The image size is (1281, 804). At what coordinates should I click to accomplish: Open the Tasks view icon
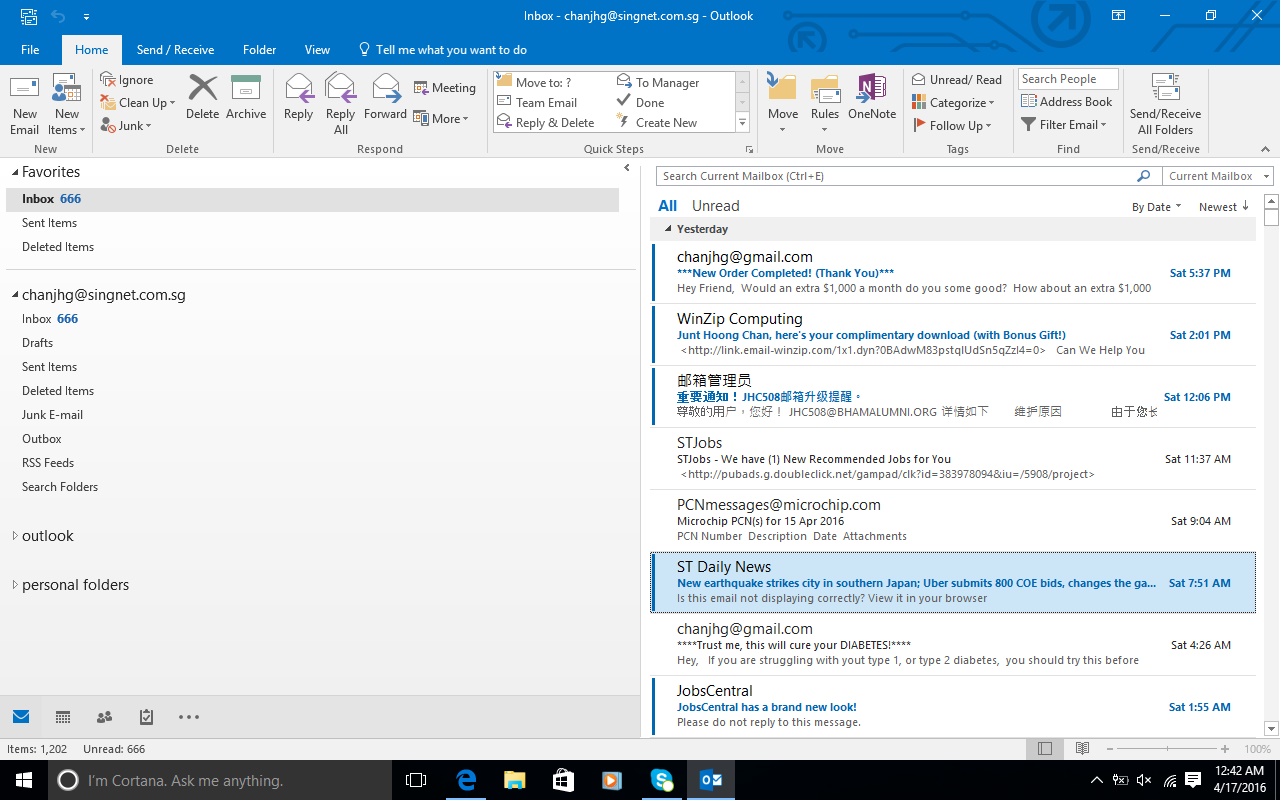(x=146, y=717)
